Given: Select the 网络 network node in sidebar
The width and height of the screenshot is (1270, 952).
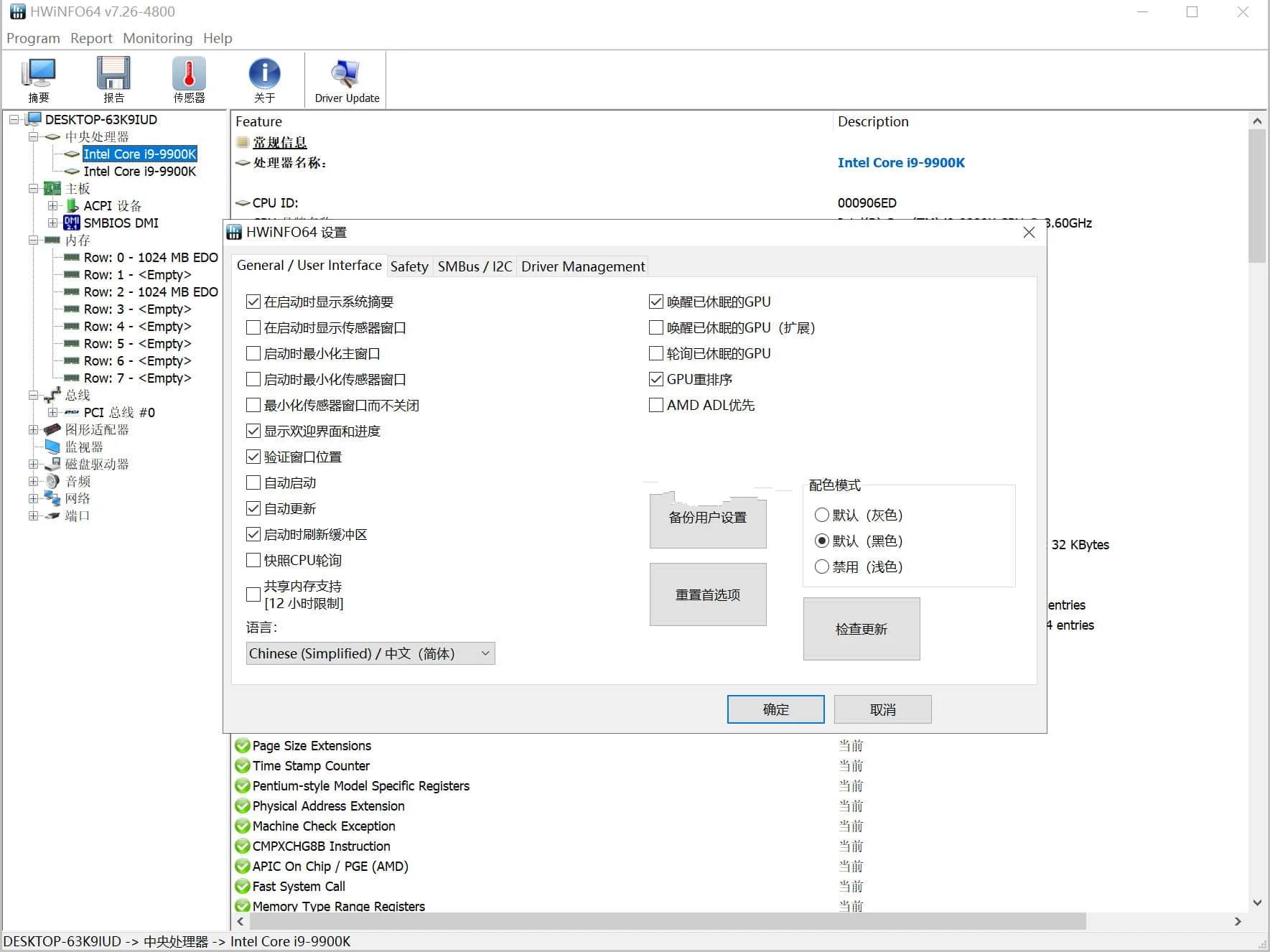Looking at the screenshot, I should (78, 498).
